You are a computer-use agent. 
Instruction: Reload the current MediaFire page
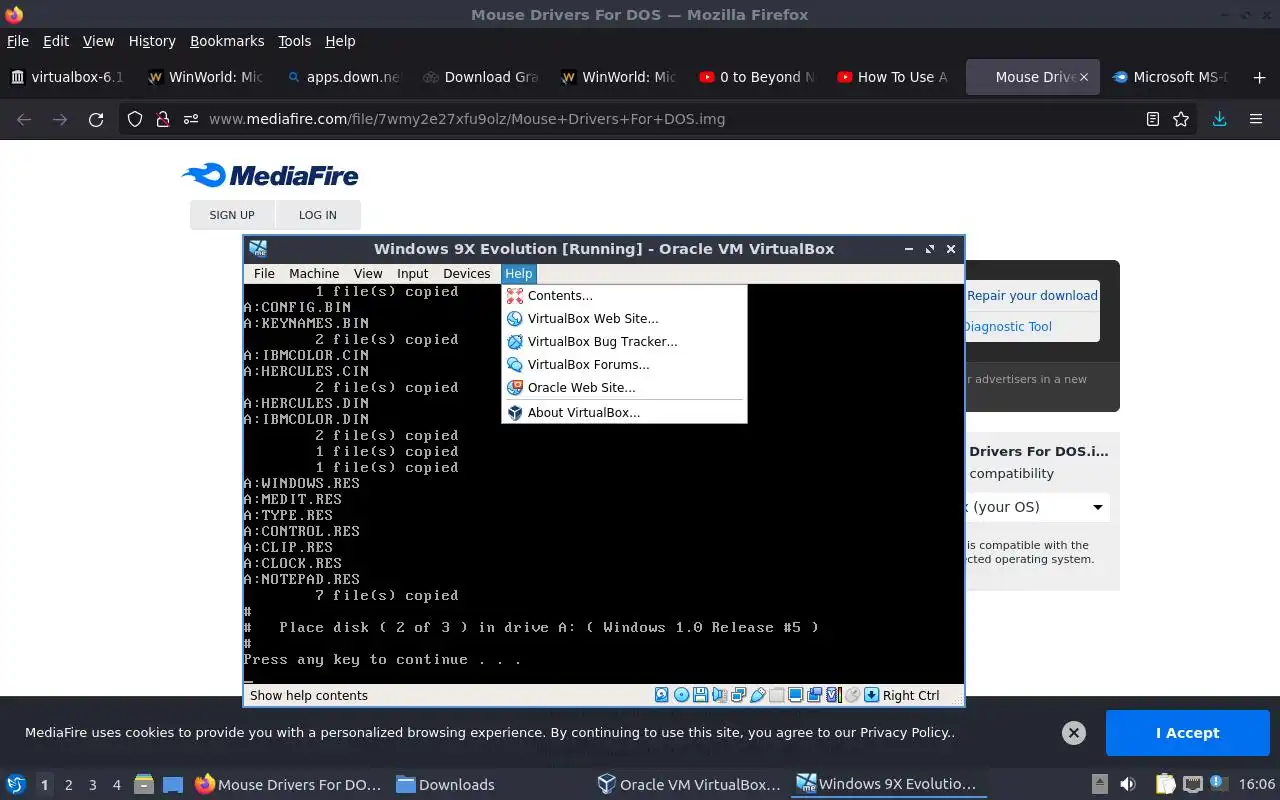pyautogui.click(x=96, y=119)
